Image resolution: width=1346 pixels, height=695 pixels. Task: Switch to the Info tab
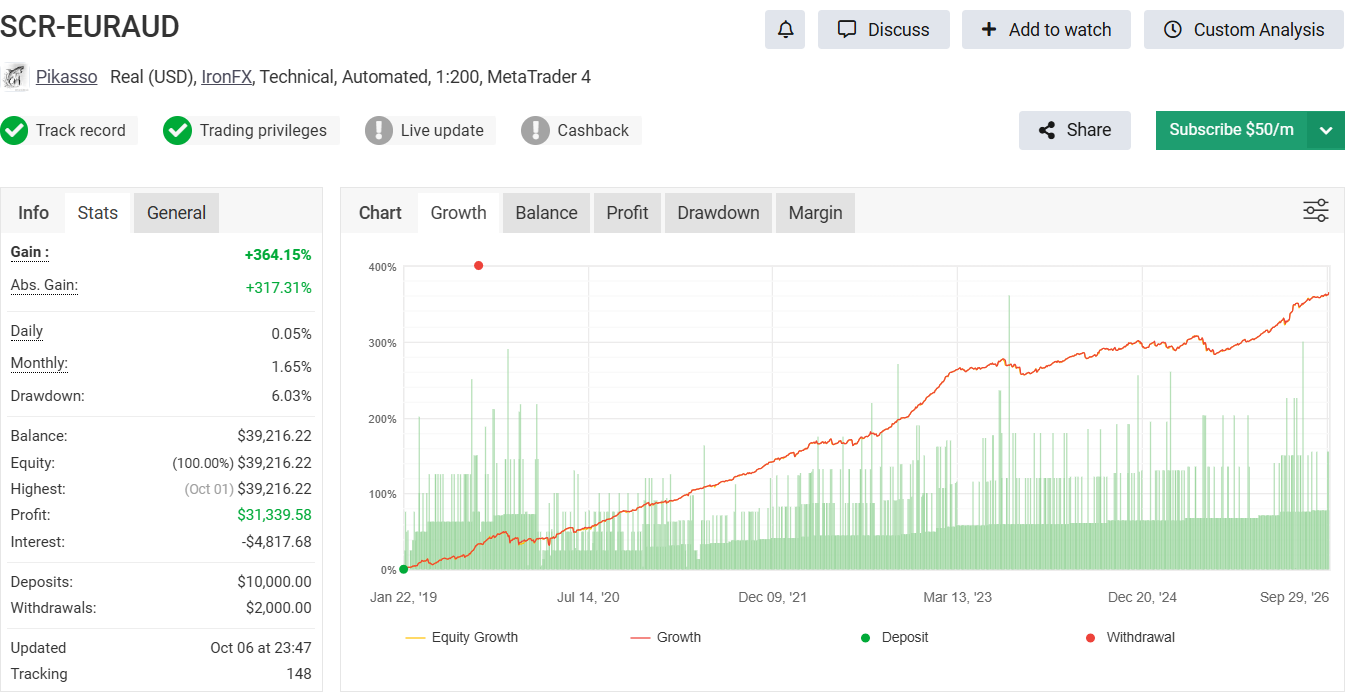point(33,212)
